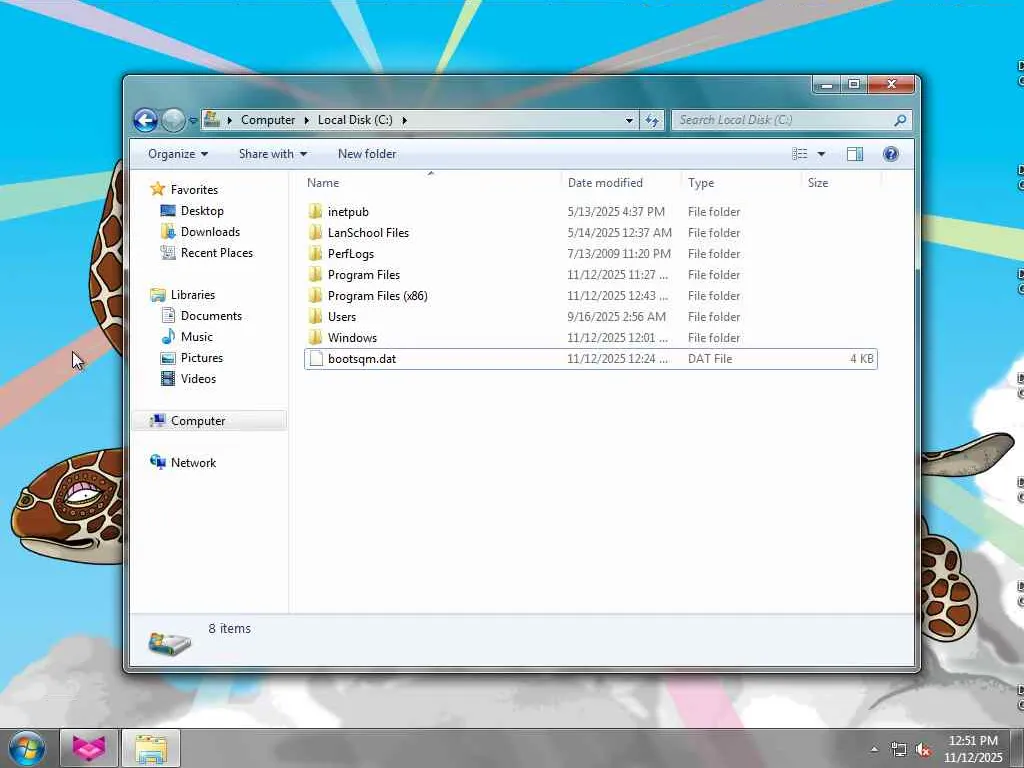This screenshot has width=1024, height=768.
Task: Click Computer in the address bar
Action: [x=268, y=120]
